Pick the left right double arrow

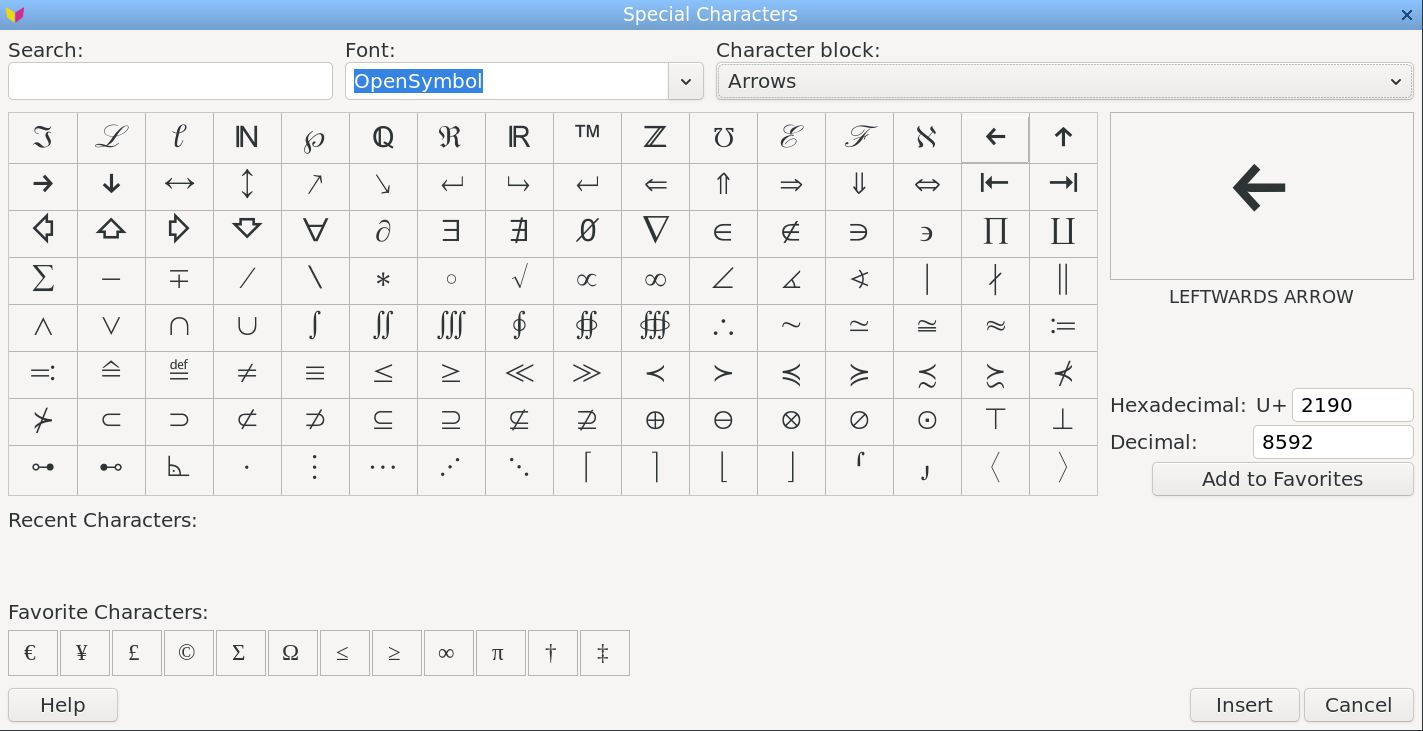[927, 185]
